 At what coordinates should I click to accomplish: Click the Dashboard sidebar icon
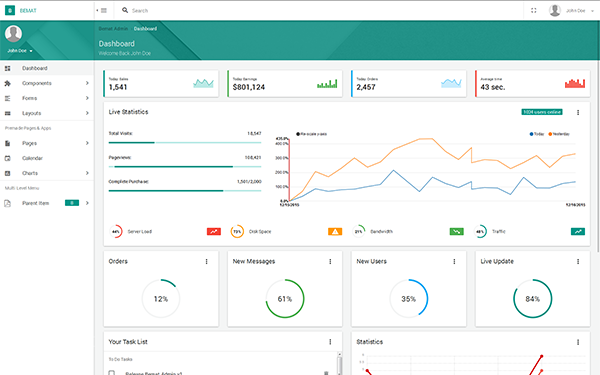pyautogui.click(x=7, y=68)
